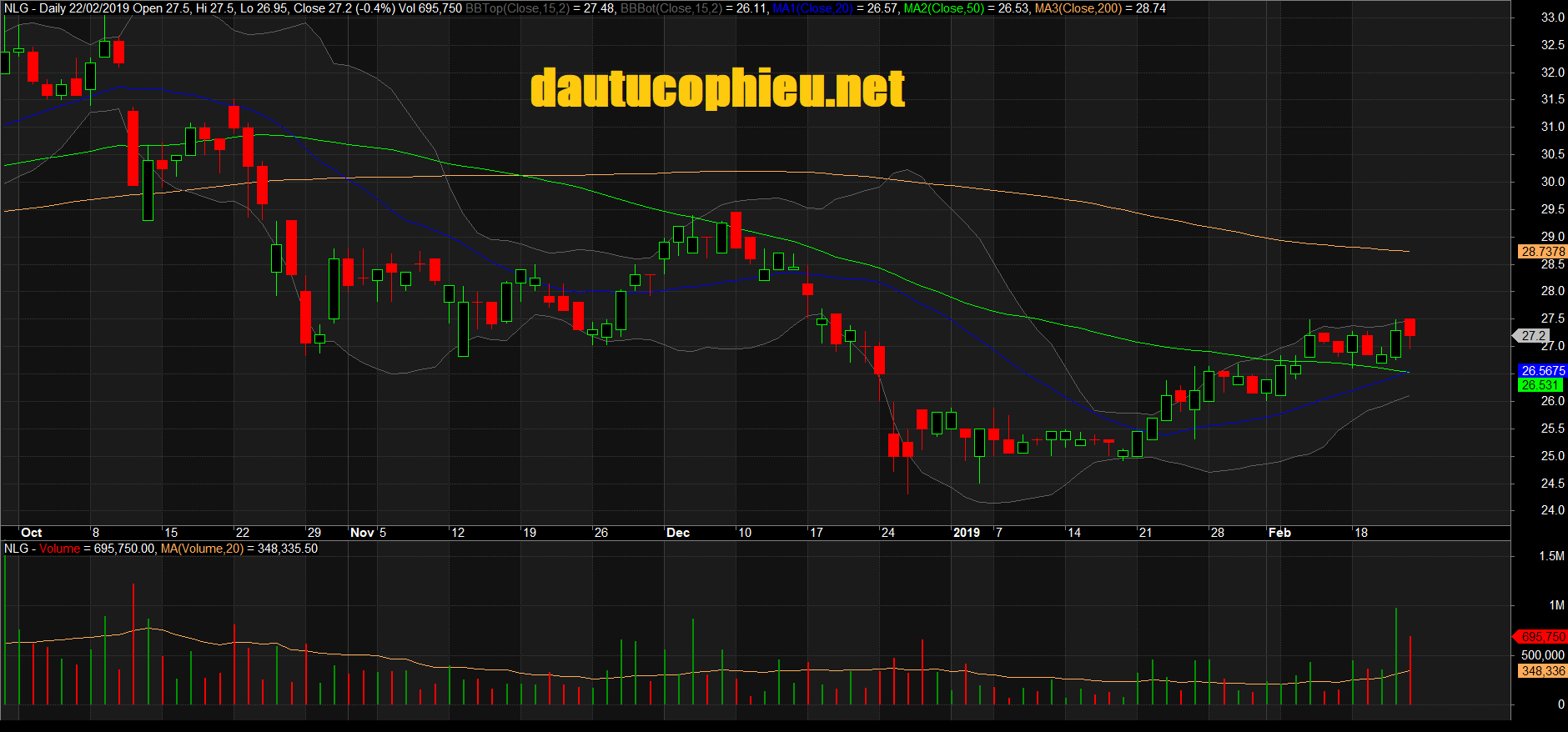Click the red 695,750 volume tag
Image resolution: width=1568 pixels, height=732 pixels.
point(1542,636)
